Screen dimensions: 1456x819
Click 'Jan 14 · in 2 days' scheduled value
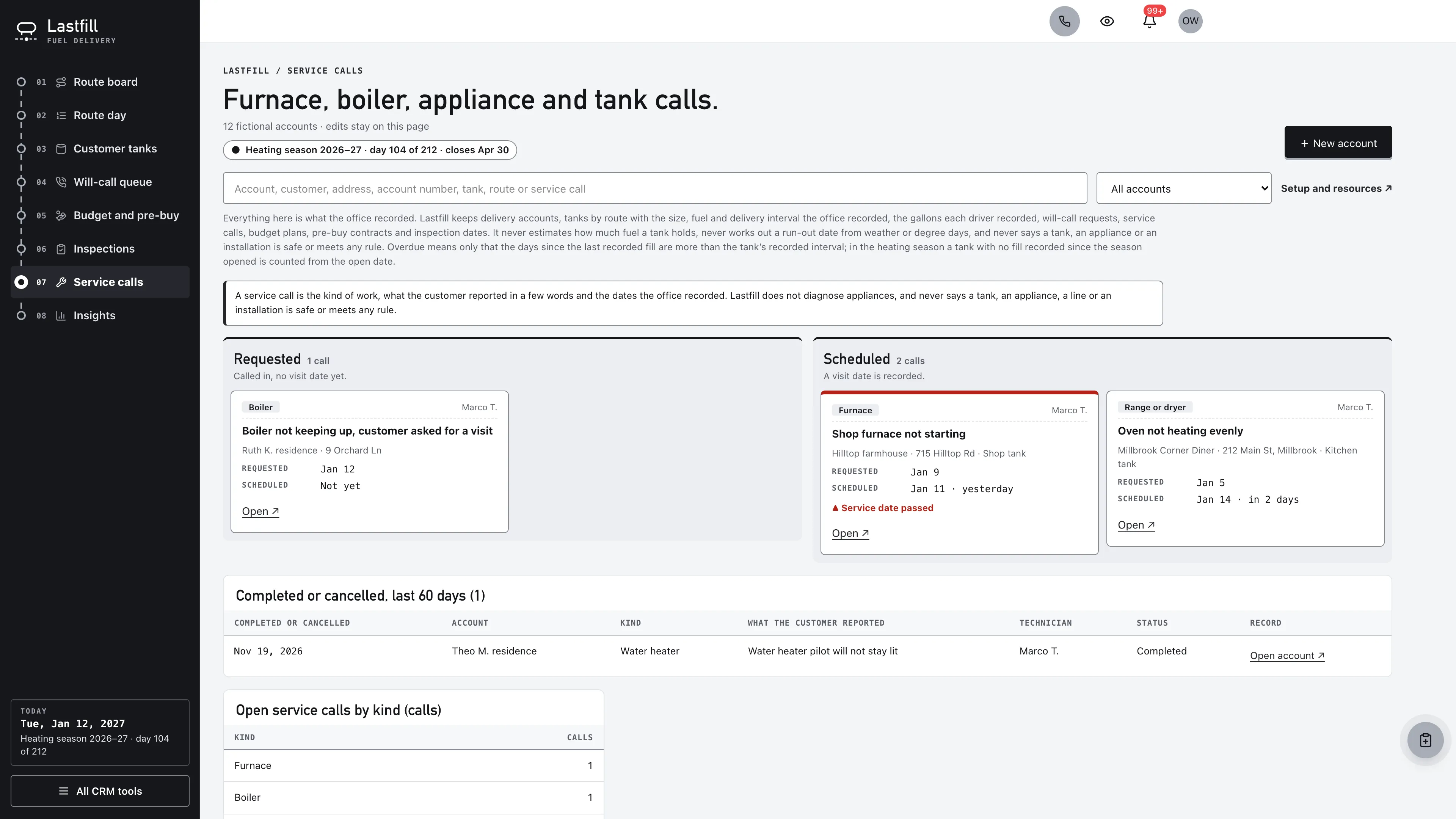(1247, 500)
